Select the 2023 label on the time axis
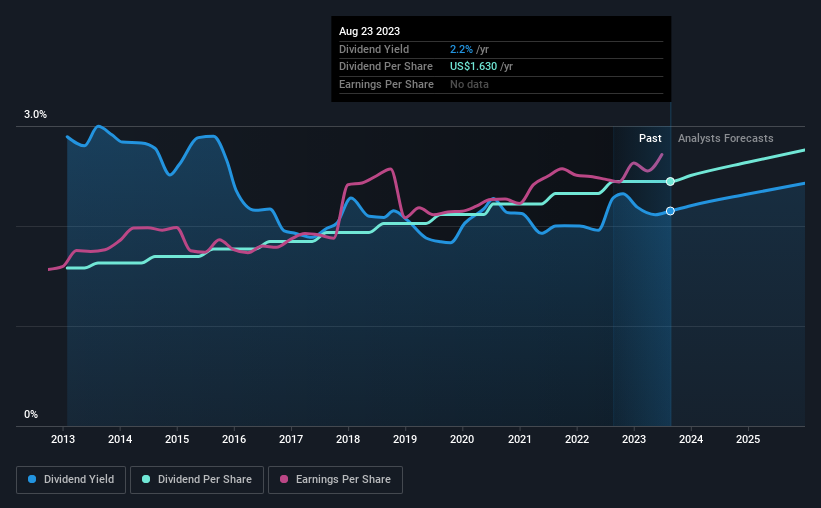 (634, 439)
